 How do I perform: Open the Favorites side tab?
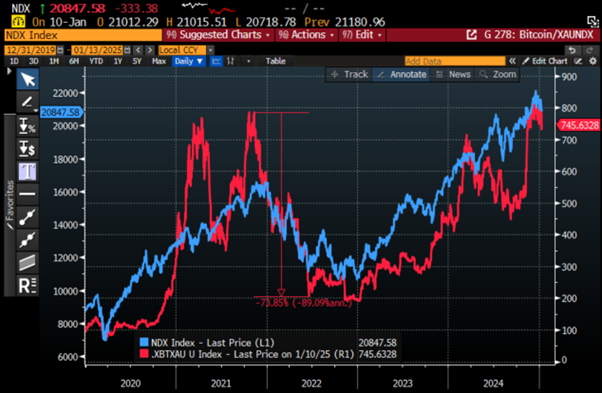coord(10,205)
